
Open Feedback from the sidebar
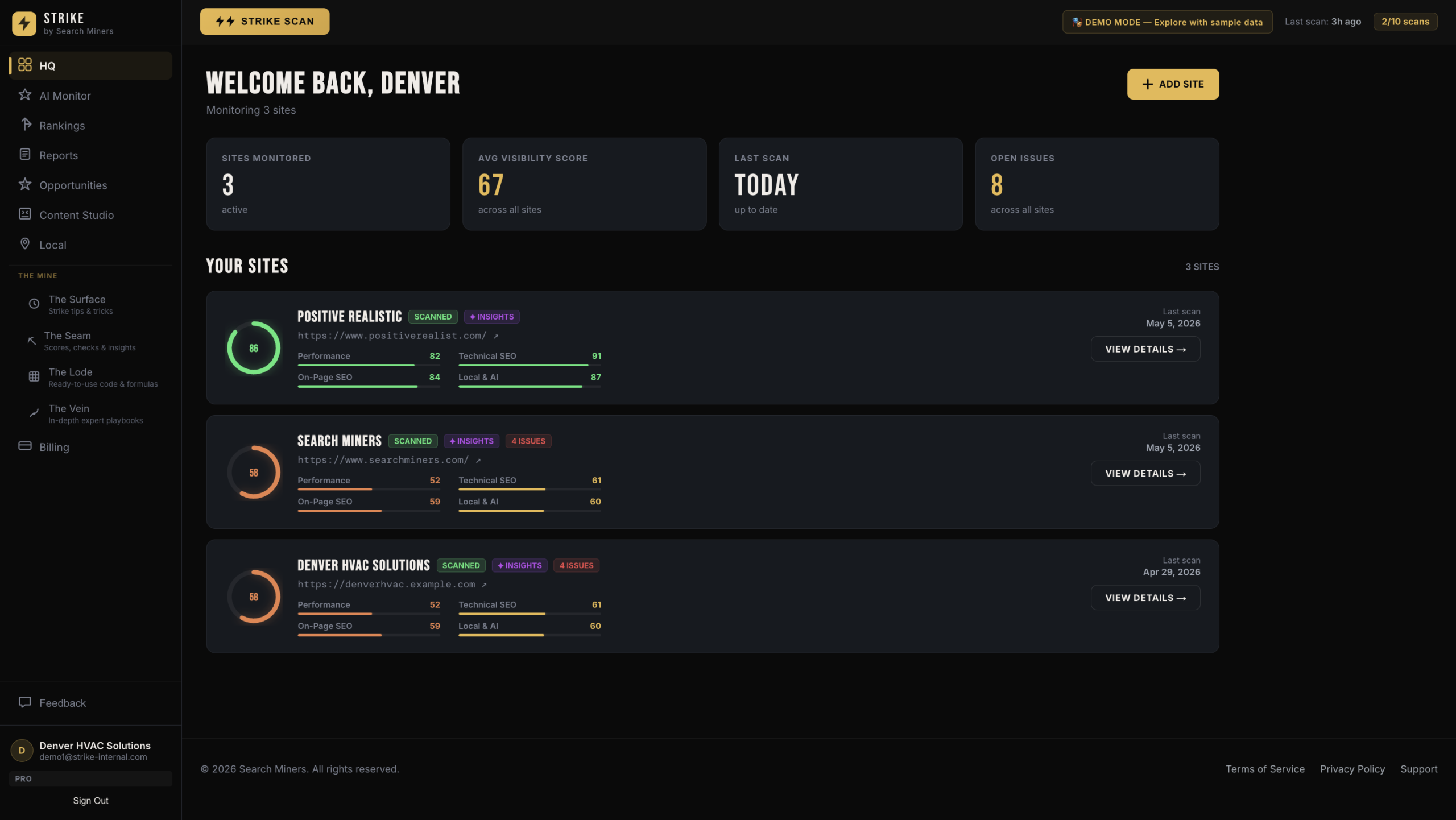(90, 703)
